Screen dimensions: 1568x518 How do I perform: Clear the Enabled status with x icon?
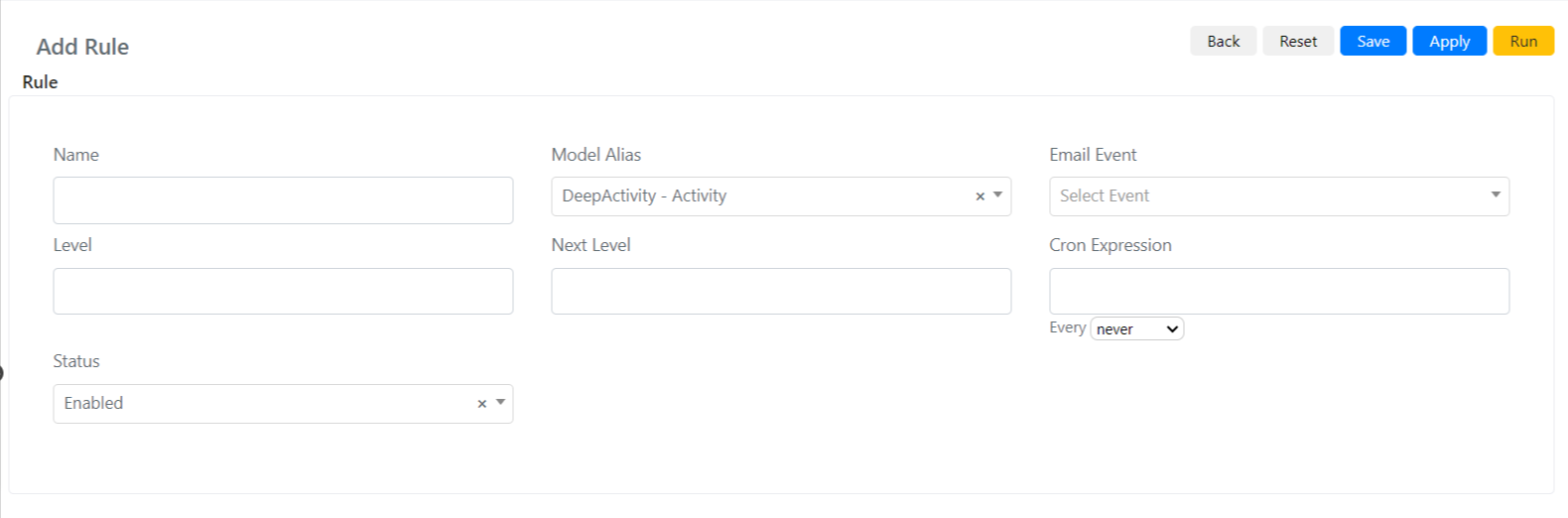click(x=481, y=404)
